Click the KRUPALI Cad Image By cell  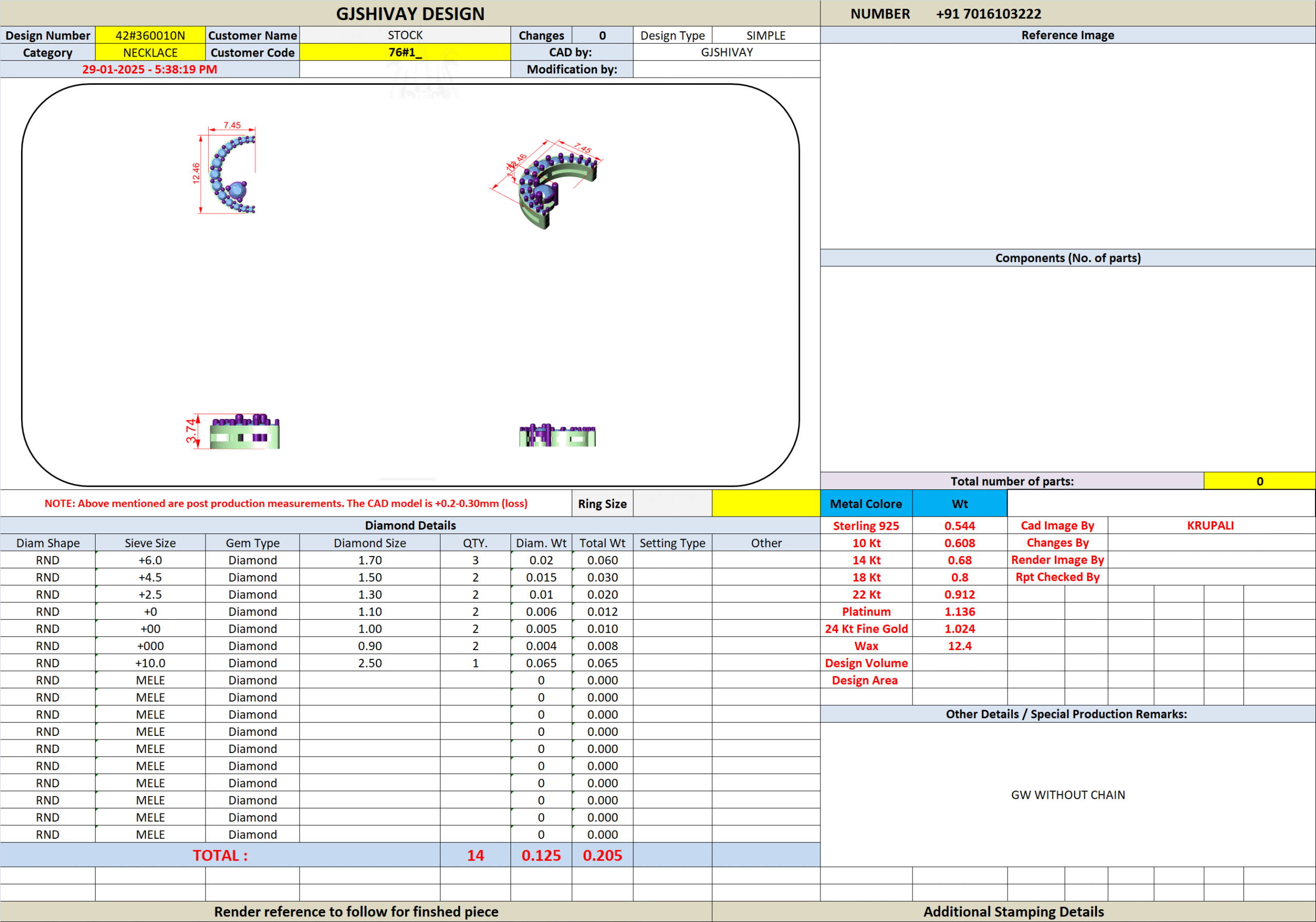point(1210,525)
